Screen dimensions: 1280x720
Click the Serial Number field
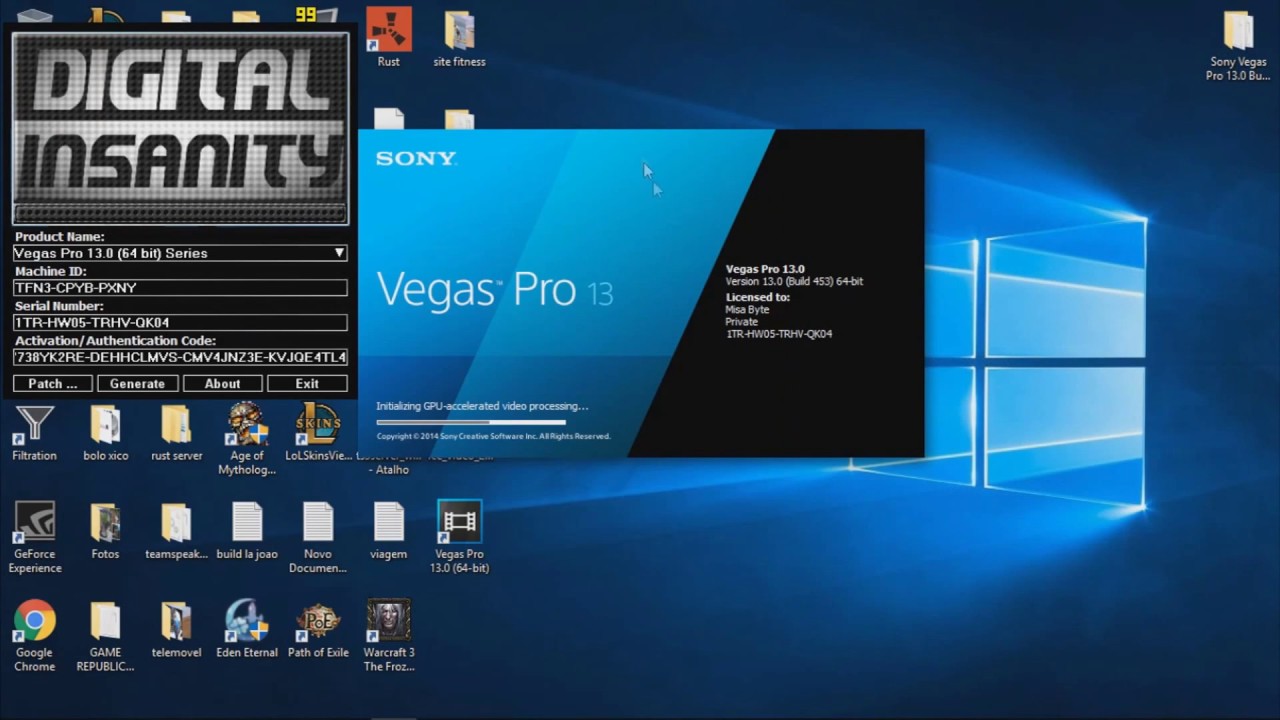[180, 323]
